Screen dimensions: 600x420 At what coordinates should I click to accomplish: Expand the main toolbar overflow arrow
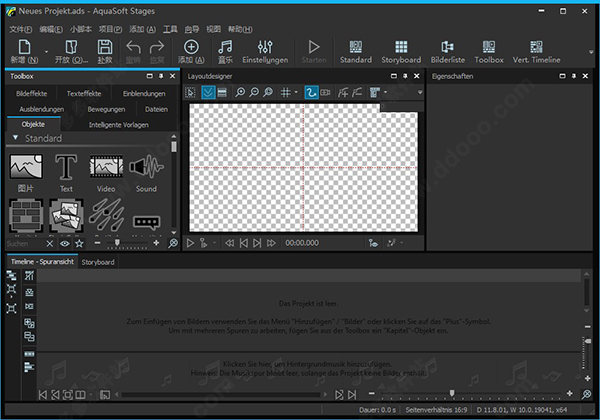[591, 52]
